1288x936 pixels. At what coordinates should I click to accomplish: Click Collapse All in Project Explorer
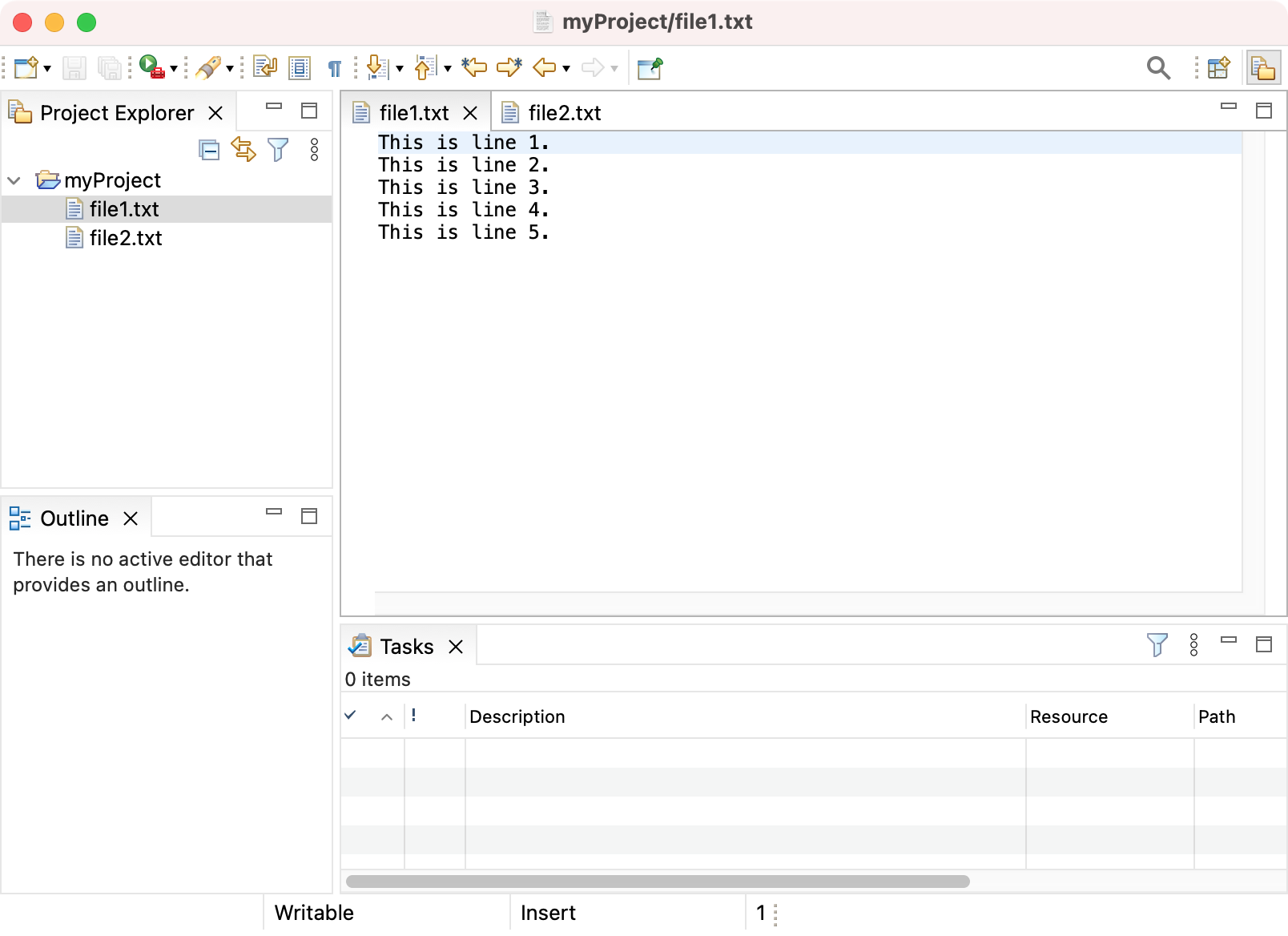click(209, 150)
